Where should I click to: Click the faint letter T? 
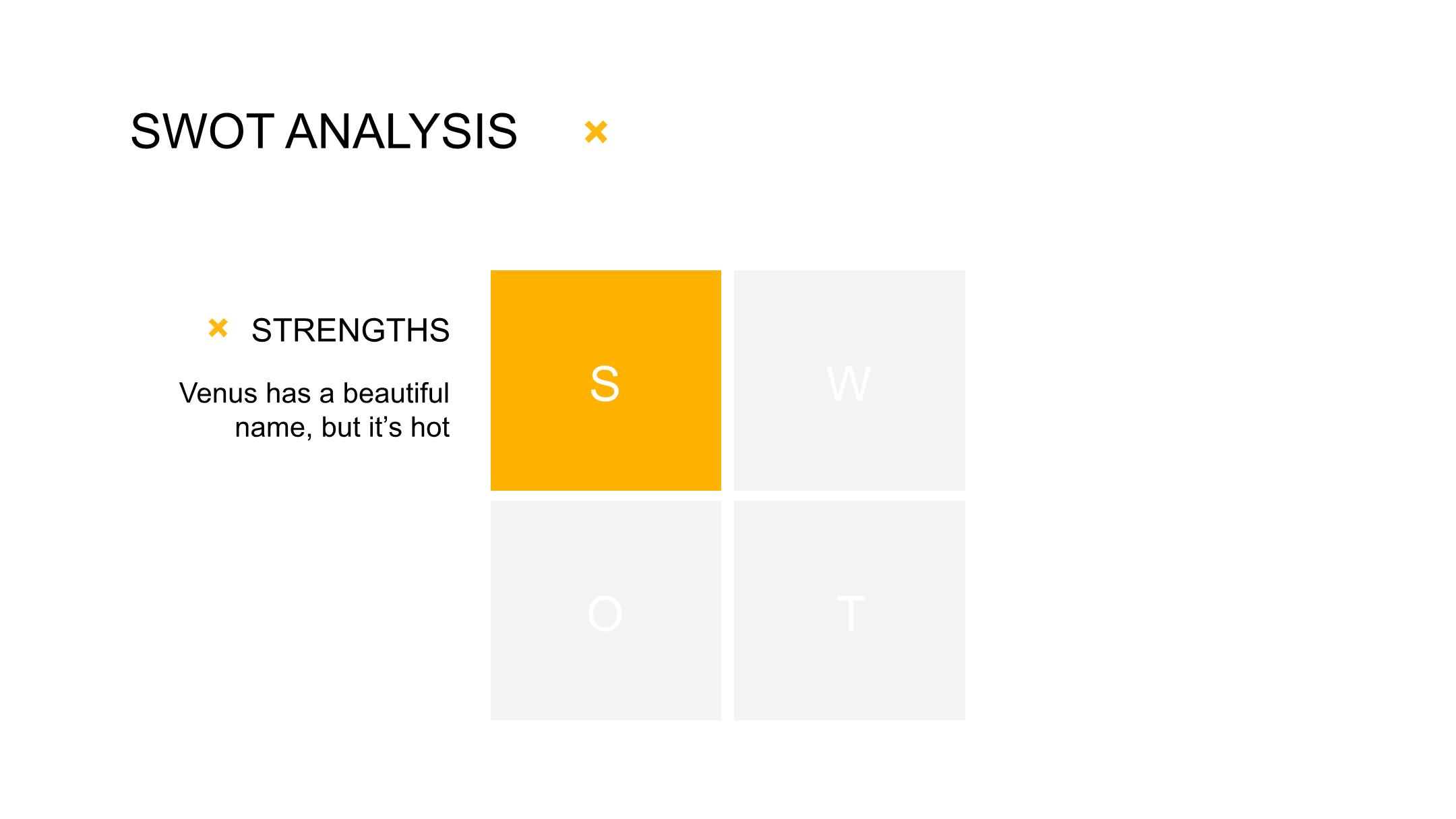click(x=851, y=614)
